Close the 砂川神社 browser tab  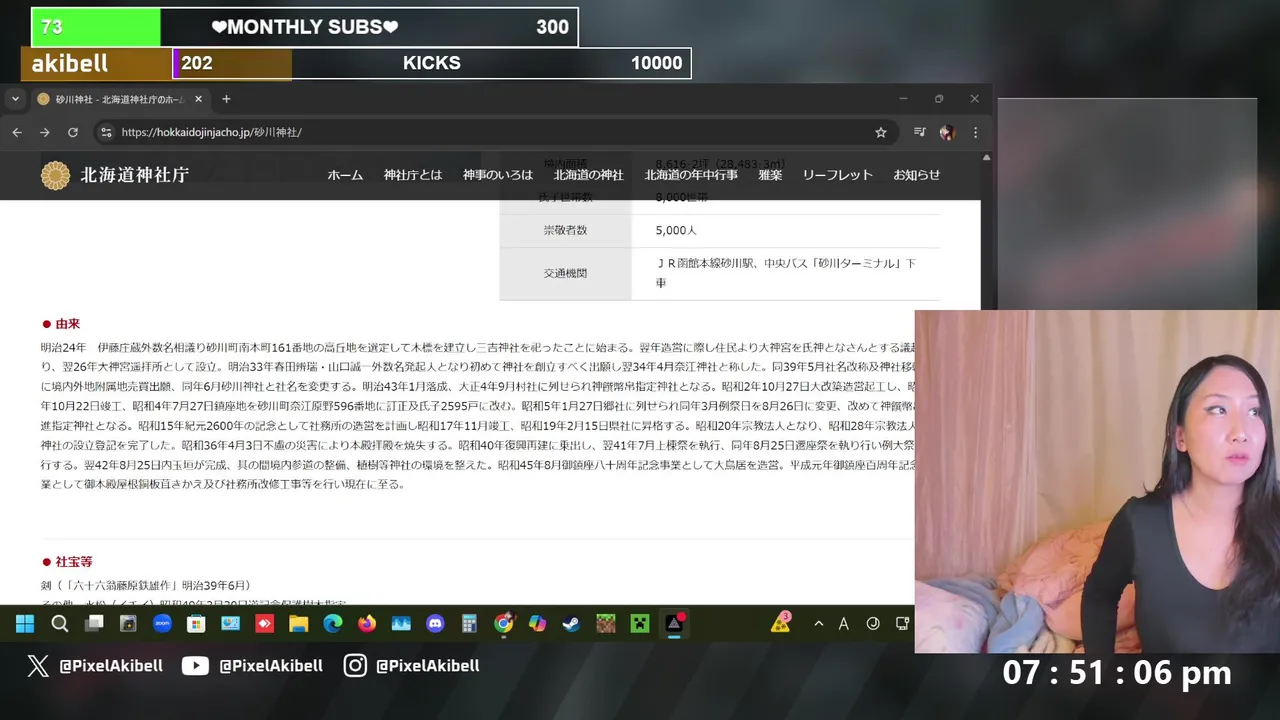(198, 99)
